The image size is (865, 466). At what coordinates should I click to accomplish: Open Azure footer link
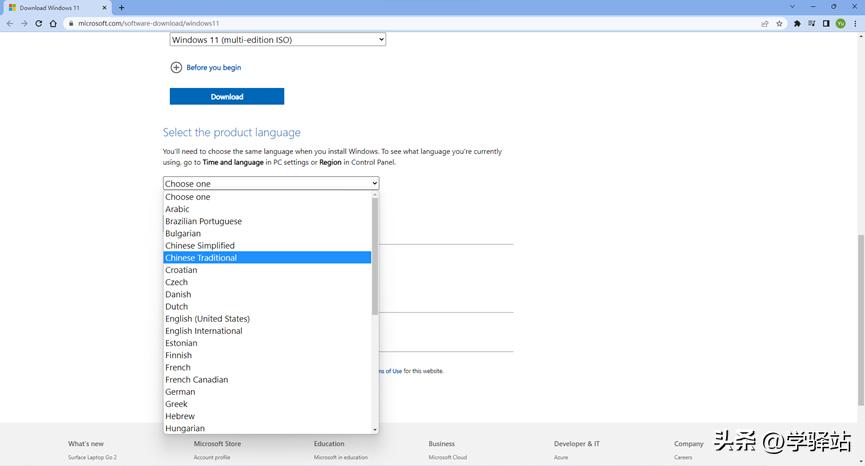click(x=560, y=457)
